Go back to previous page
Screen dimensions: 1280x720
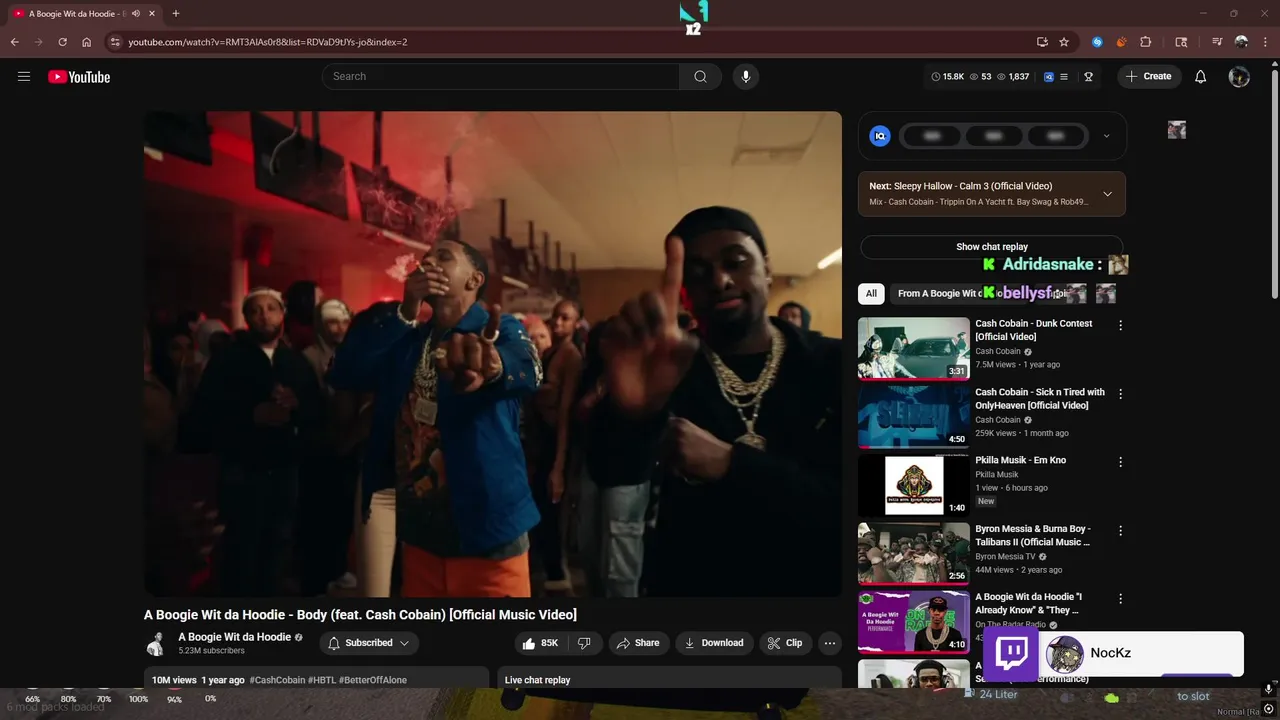point(14,42)
